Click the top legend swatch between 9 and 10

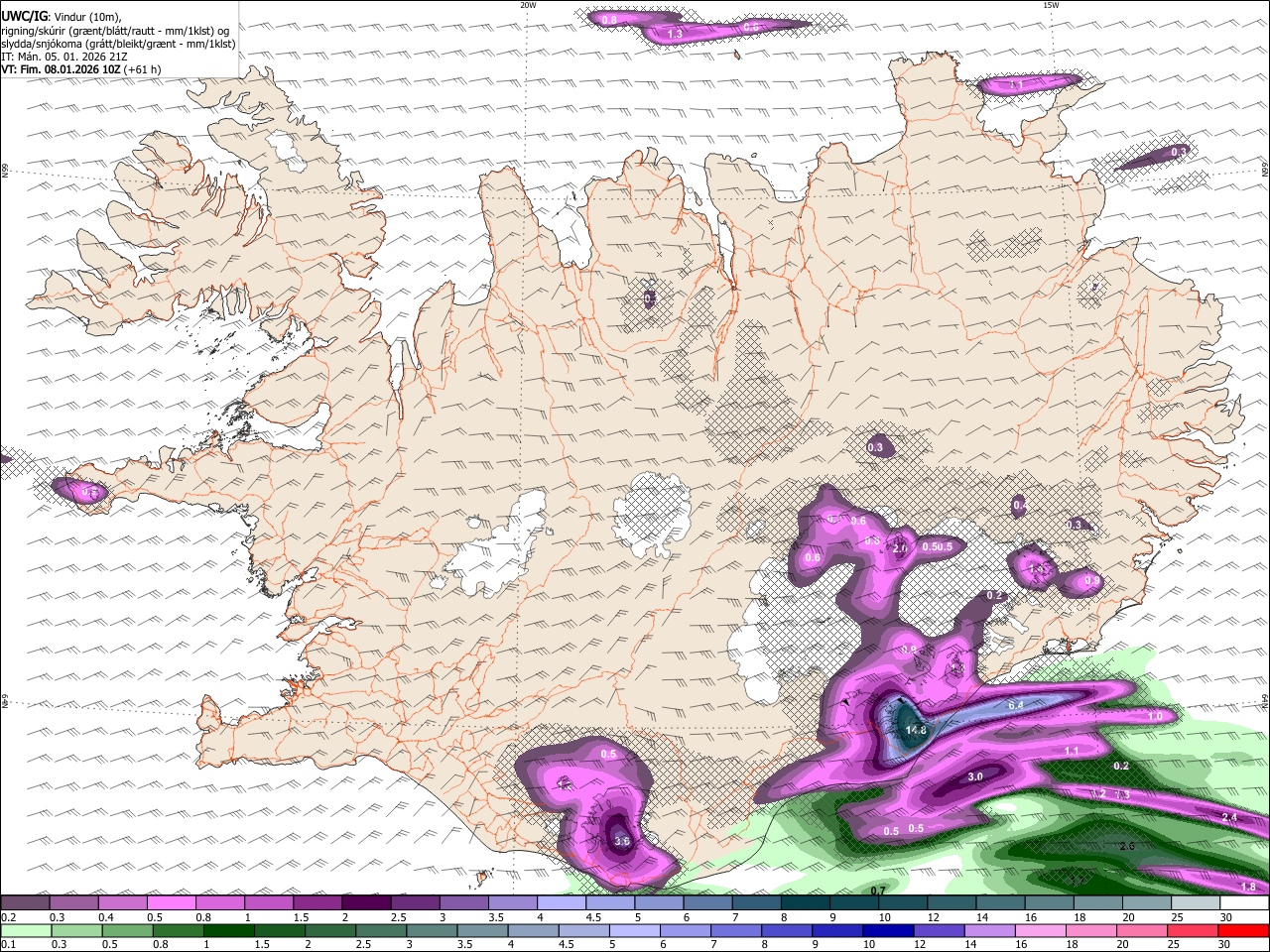coord(854,903)
